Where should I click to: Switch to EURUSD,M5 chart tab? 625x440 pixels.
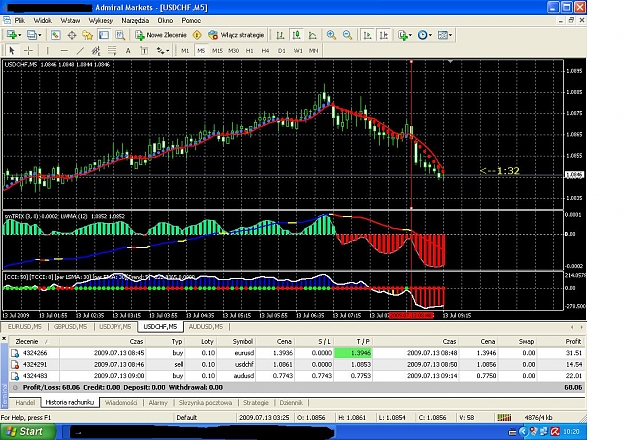25,327
